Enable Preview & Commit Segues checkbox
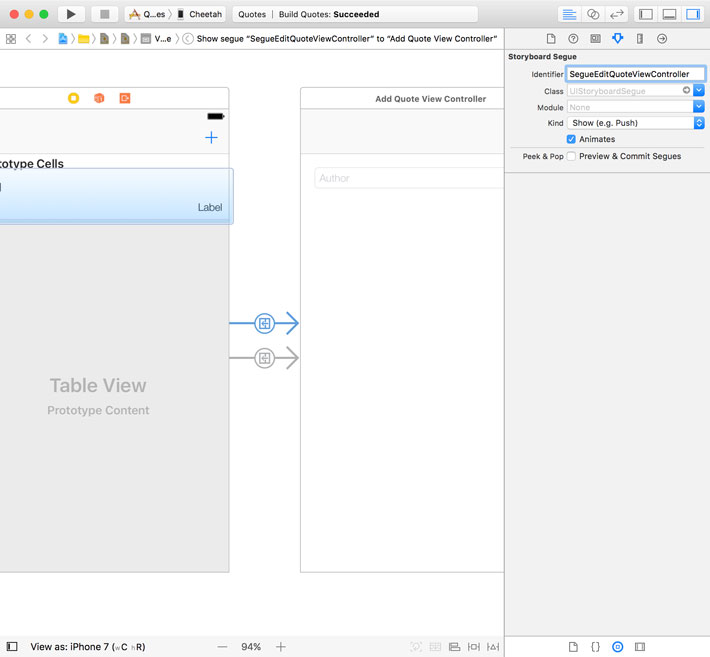This screenshot has width=710, height=657. click(571, 156)
